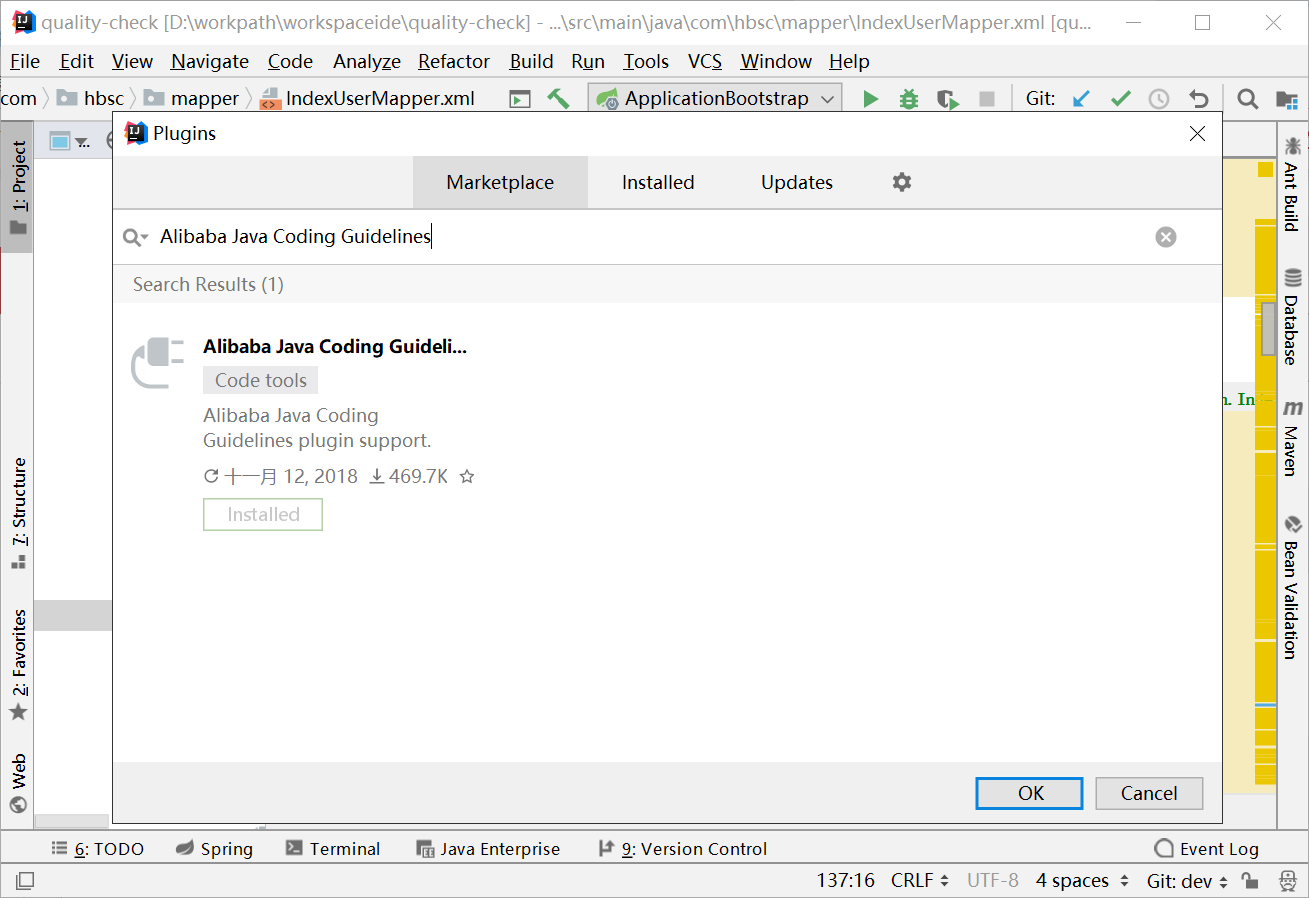The height and width of the screenshot is (898, 1309).
Task: Click the yellow inspection indicator square
Action: coord(1265,170)
